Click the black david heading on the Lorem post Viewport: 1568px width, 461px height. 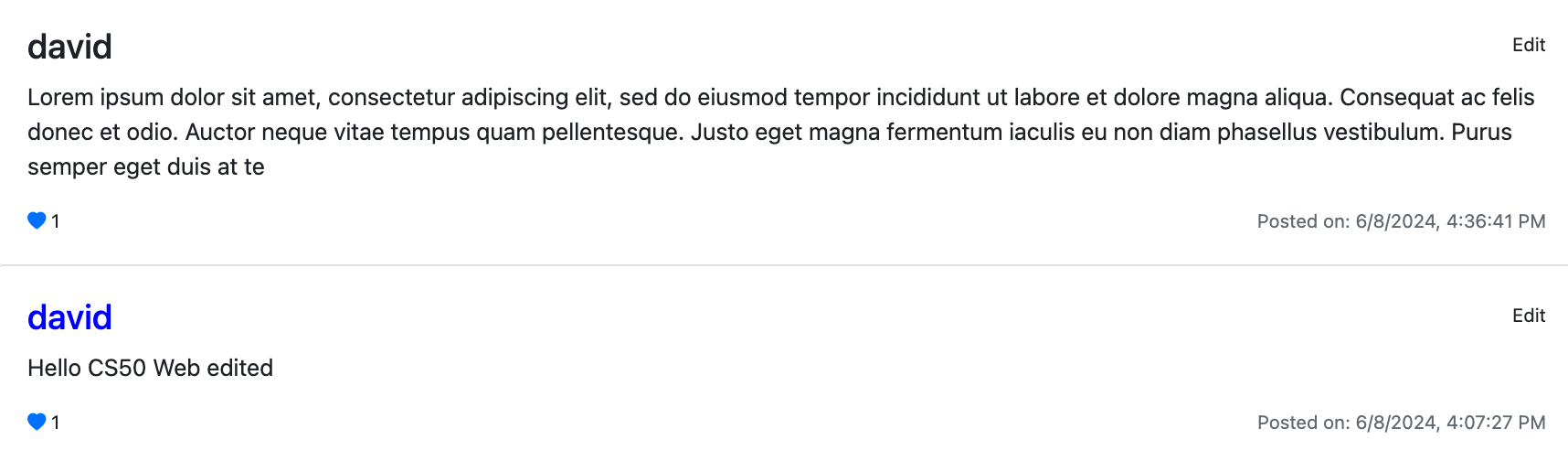click(69, 47)
